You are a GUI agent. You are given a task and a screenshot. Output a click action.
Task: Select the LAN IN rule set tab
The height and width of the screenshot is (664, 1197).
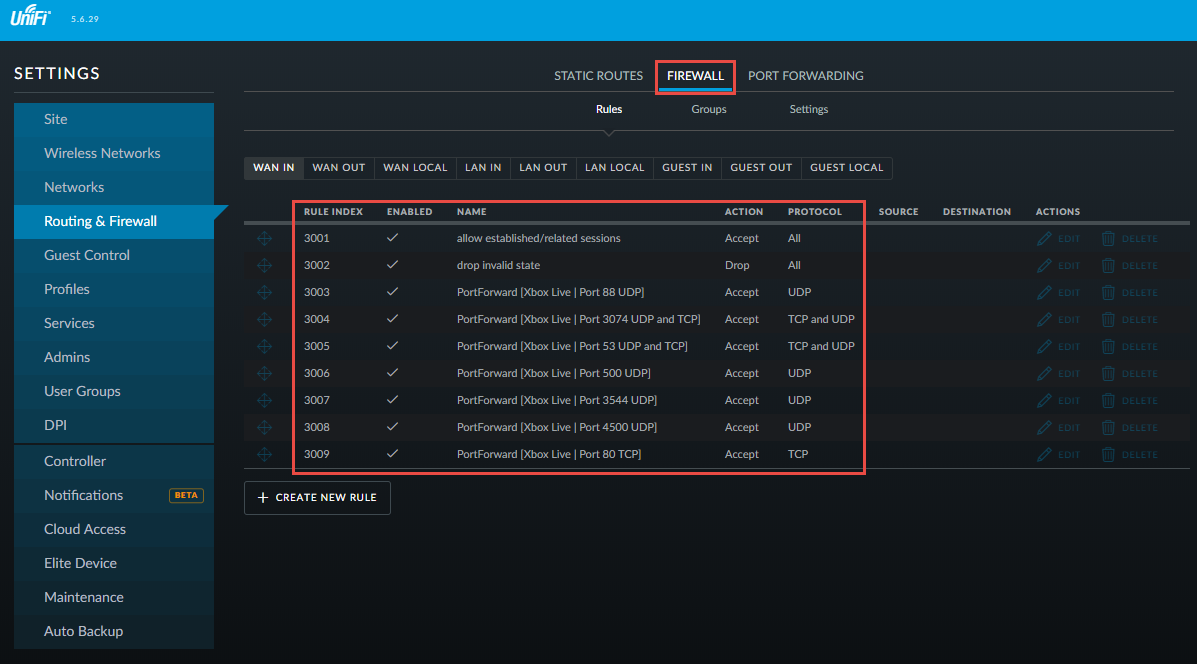(483, 168)
